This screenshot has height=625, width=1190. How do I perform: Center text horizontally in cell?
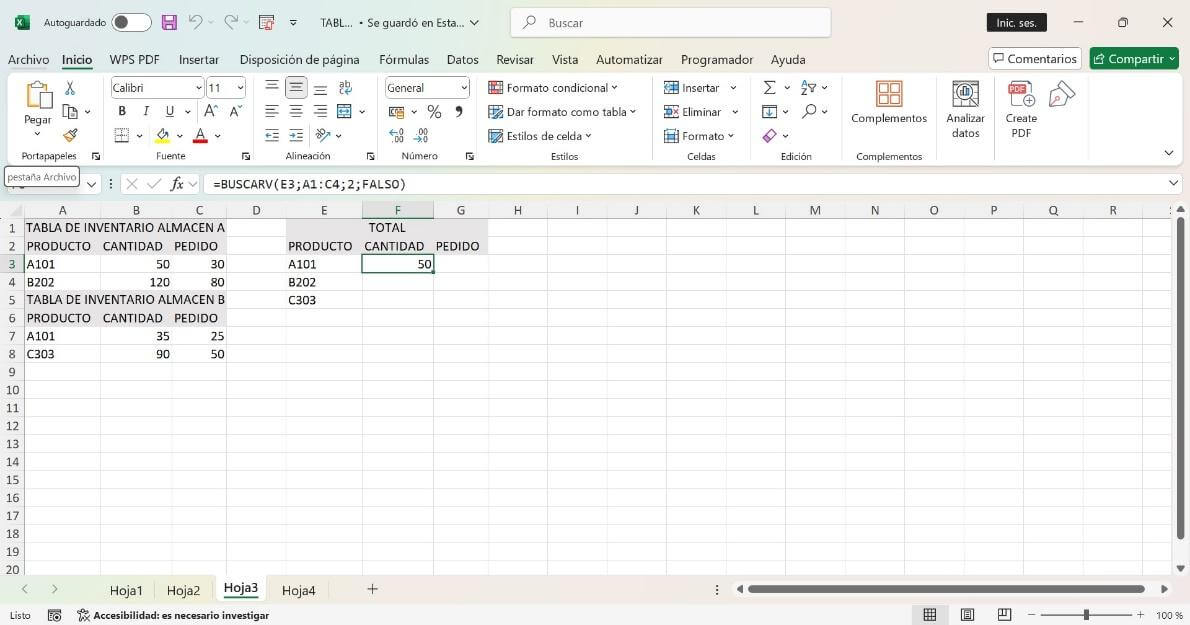[x=296, y=111]
